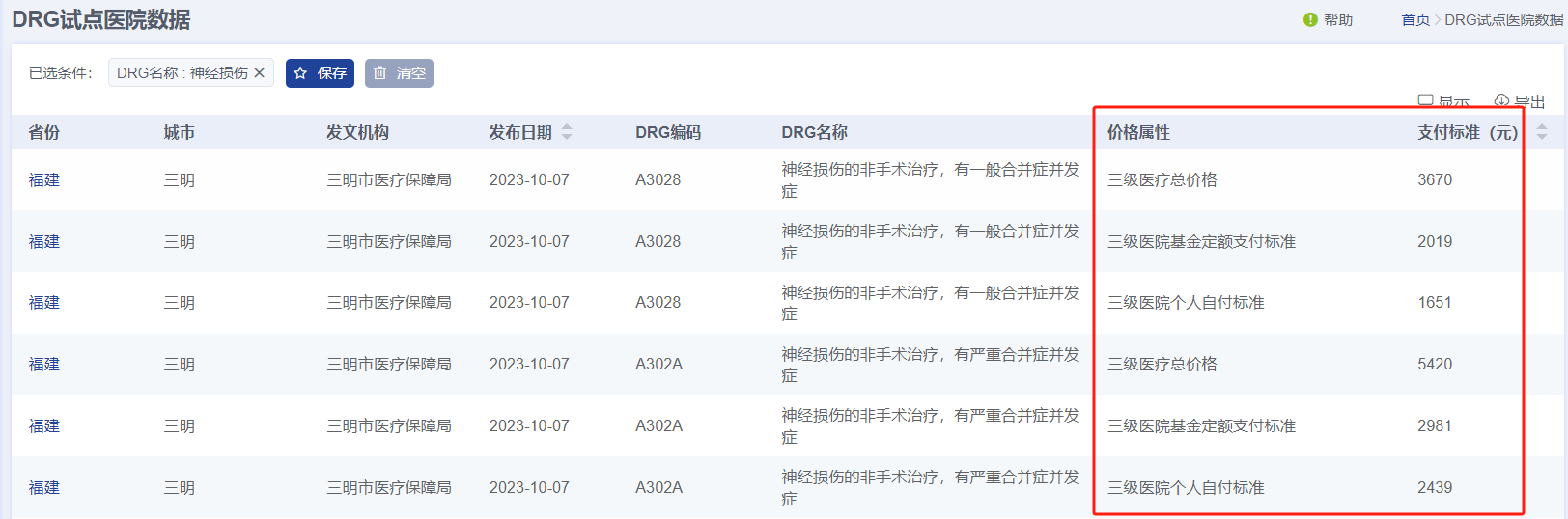
Task: Click the 发布日期 column header
Action: pos(520,132)
